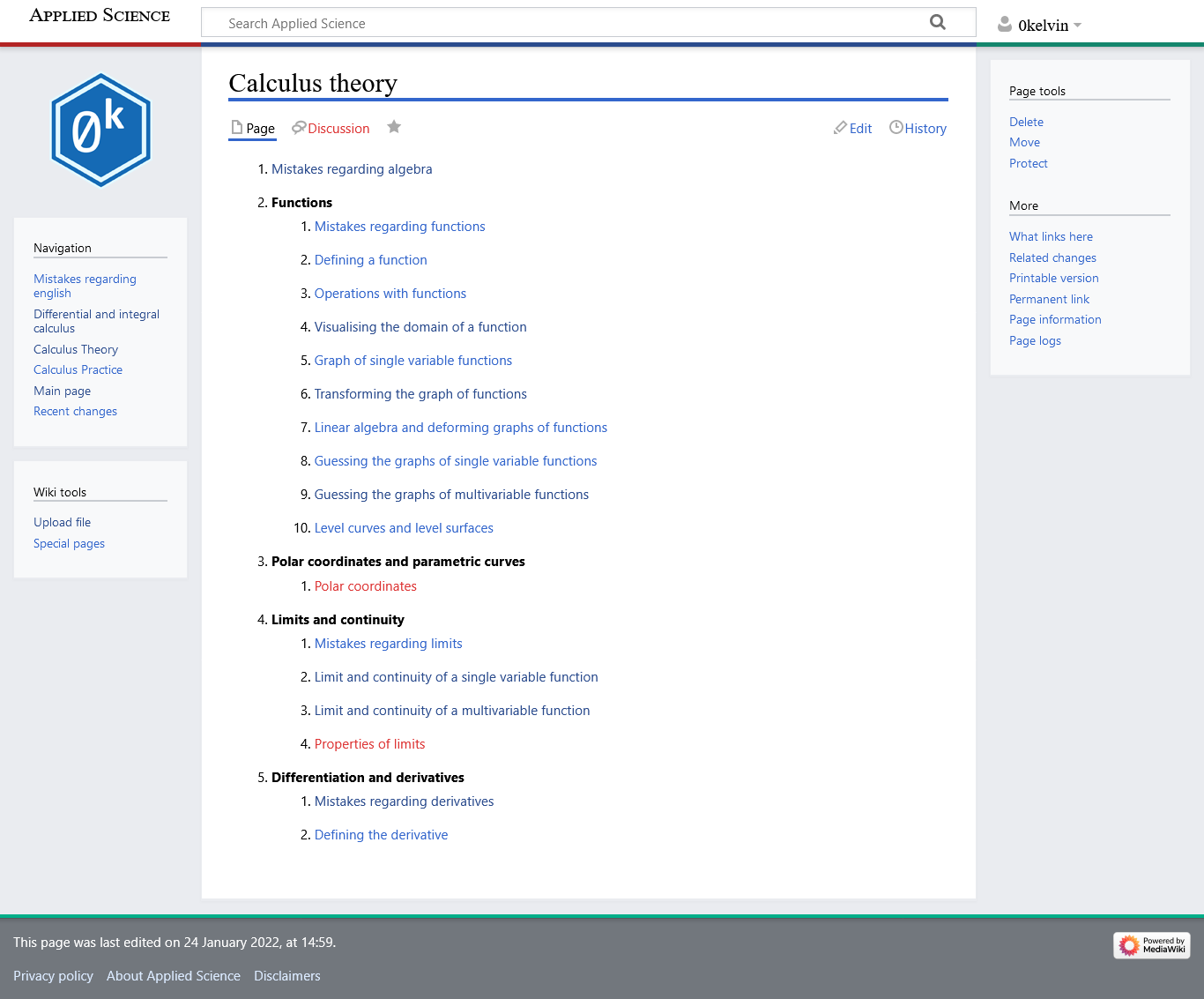
Task: Switch to the Page tab
Action: [x=253, y=129]
